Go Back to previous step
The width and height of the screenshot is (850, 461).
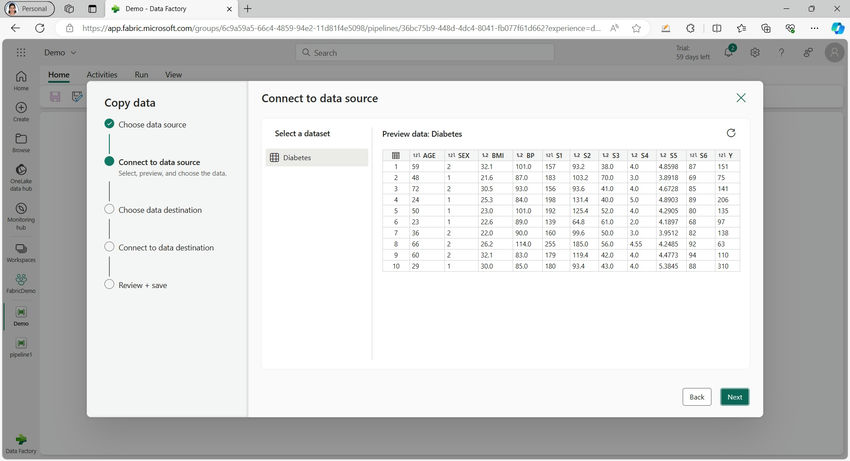pyautogui.click(x=697, y=397)
